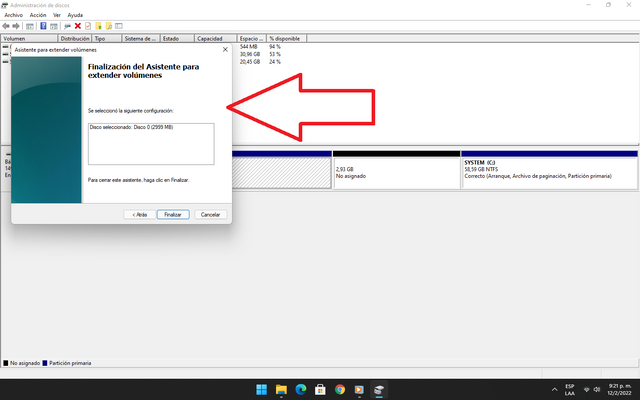
Task: Click the 'Sistema de ...' column header
Action: [141, 38]
